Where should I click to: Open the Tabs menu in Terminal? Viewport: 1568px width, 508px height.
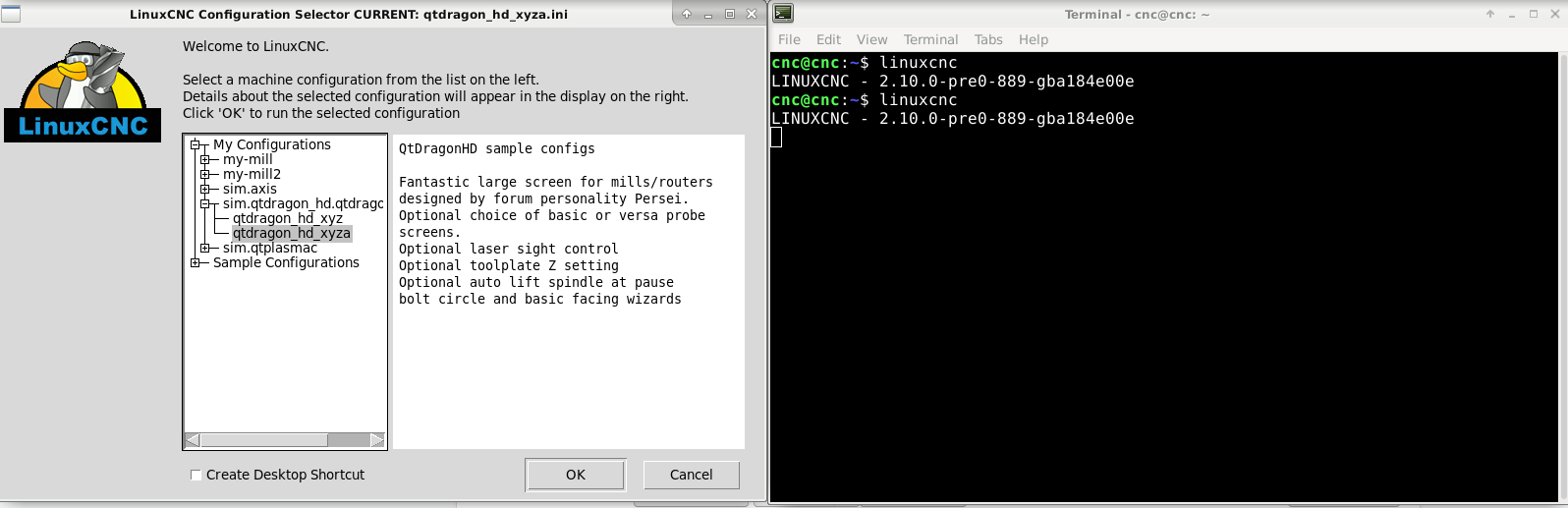[988, 39]
